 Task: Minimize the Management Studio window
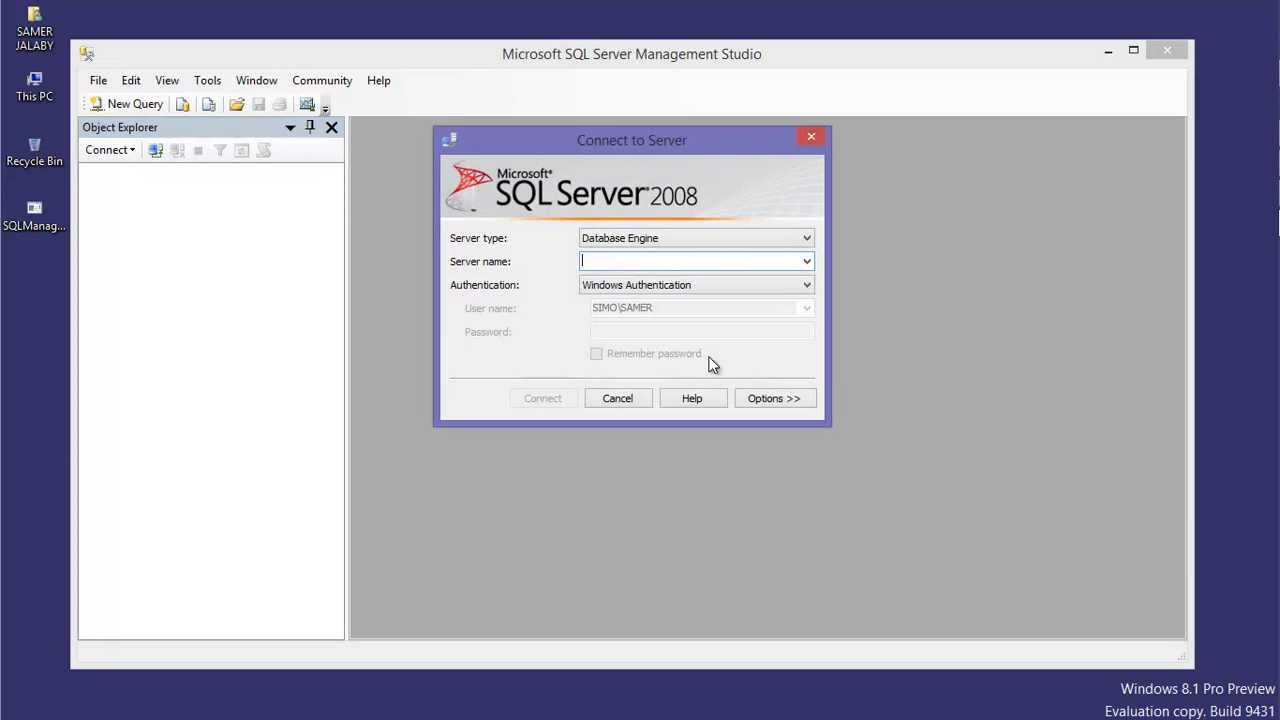point(1108,51)
